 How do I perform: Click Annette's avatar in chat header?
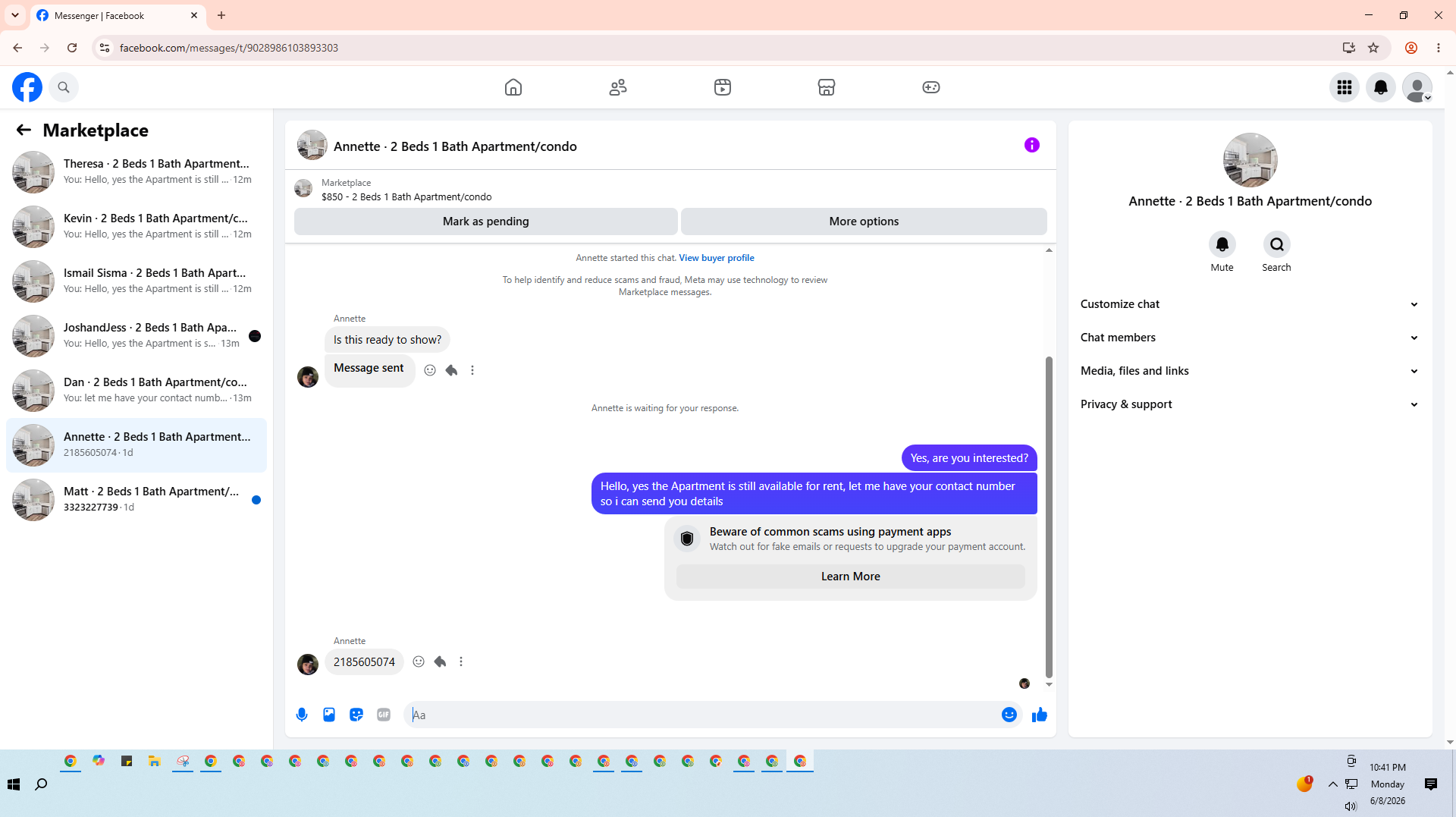click(x=312, y=145)
